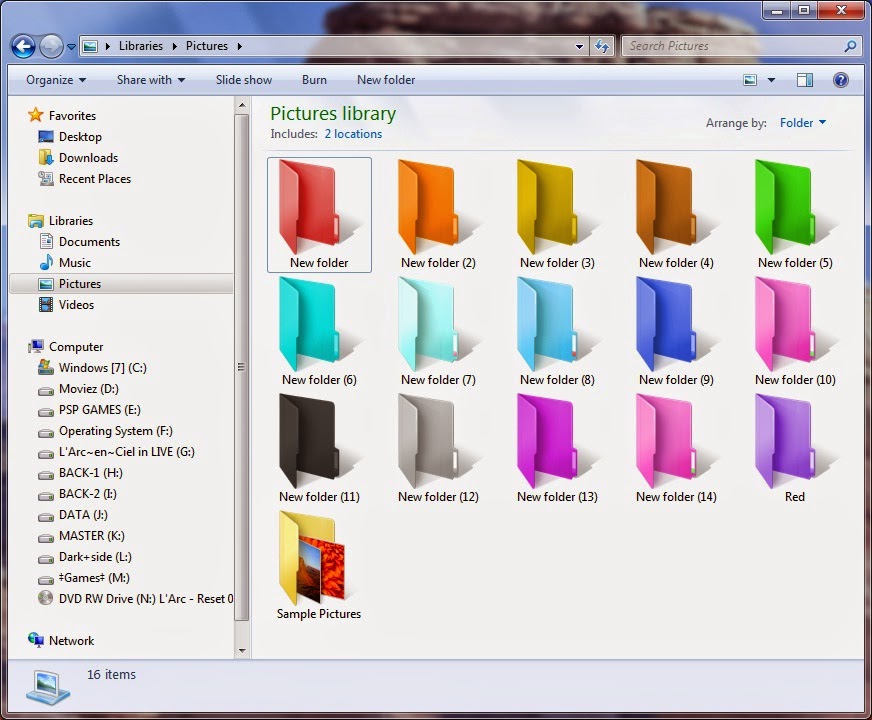Click the refresh icon beside the address bar
Viewport: 872px width, 720px height.
(x=599, y=46)
